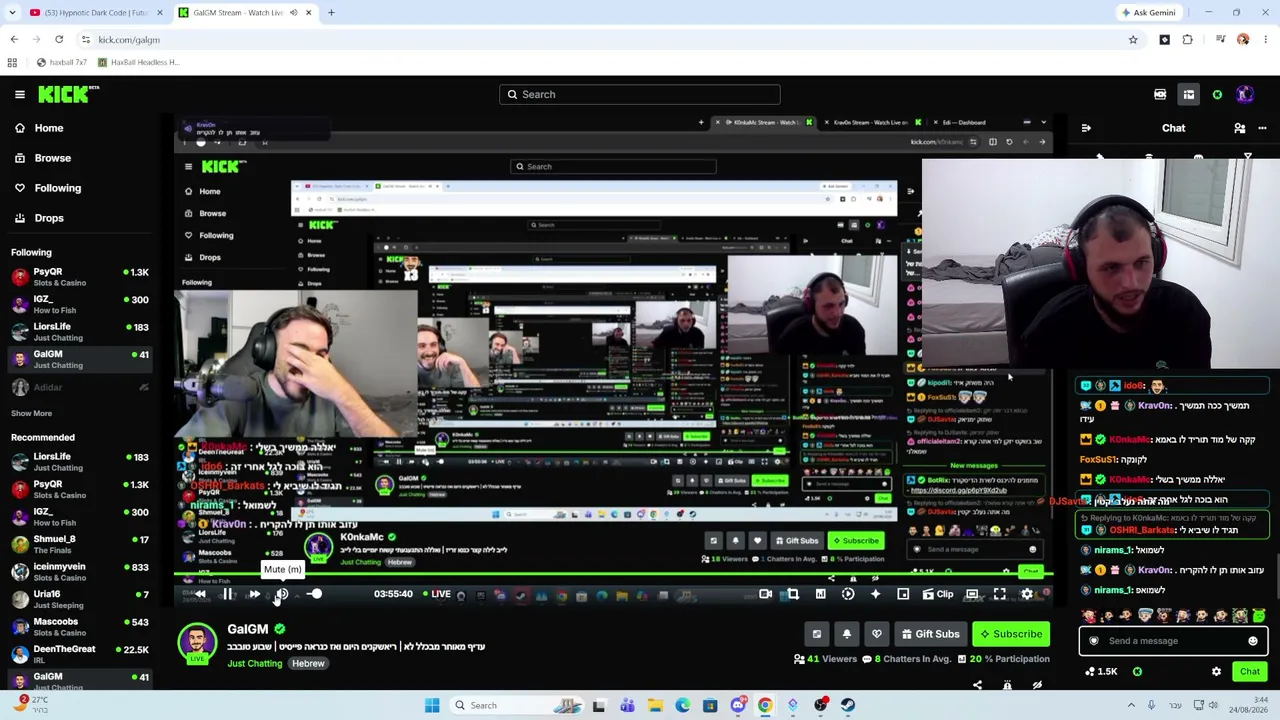1280x720 pixels.
Task: Open player settings gear
Action: (1027, 594)
